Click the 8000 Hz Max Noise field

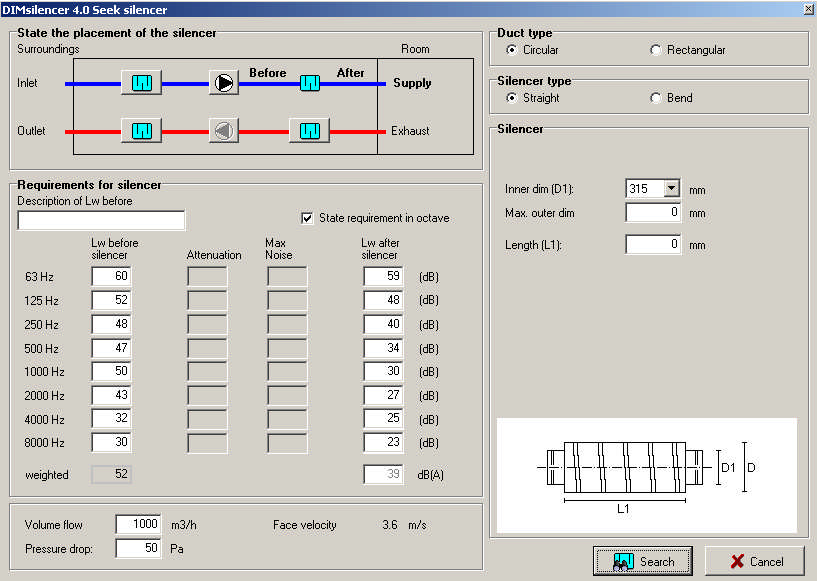click(287, 442)
